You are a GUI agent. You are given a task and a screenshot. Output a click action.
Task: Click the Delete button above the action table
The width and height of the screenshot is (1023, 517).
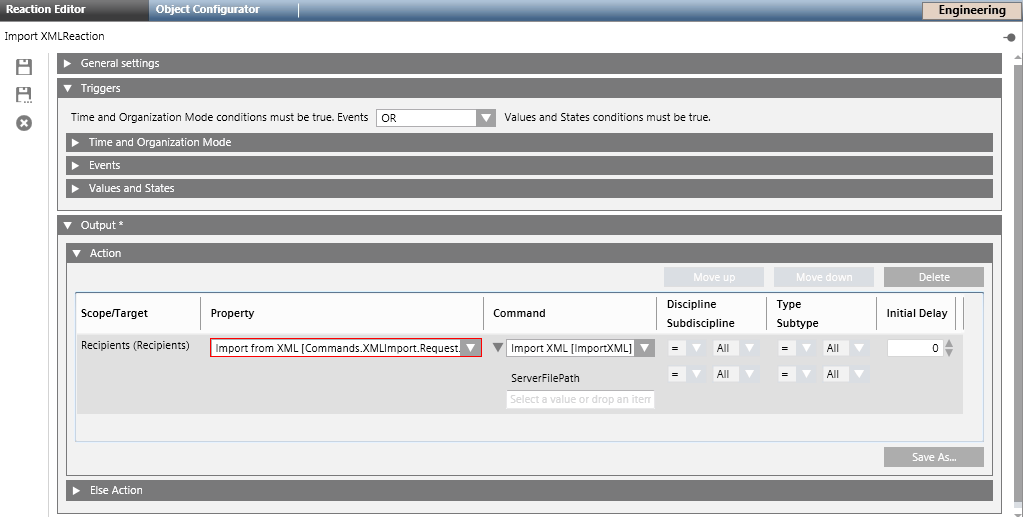tap(933, 277)
